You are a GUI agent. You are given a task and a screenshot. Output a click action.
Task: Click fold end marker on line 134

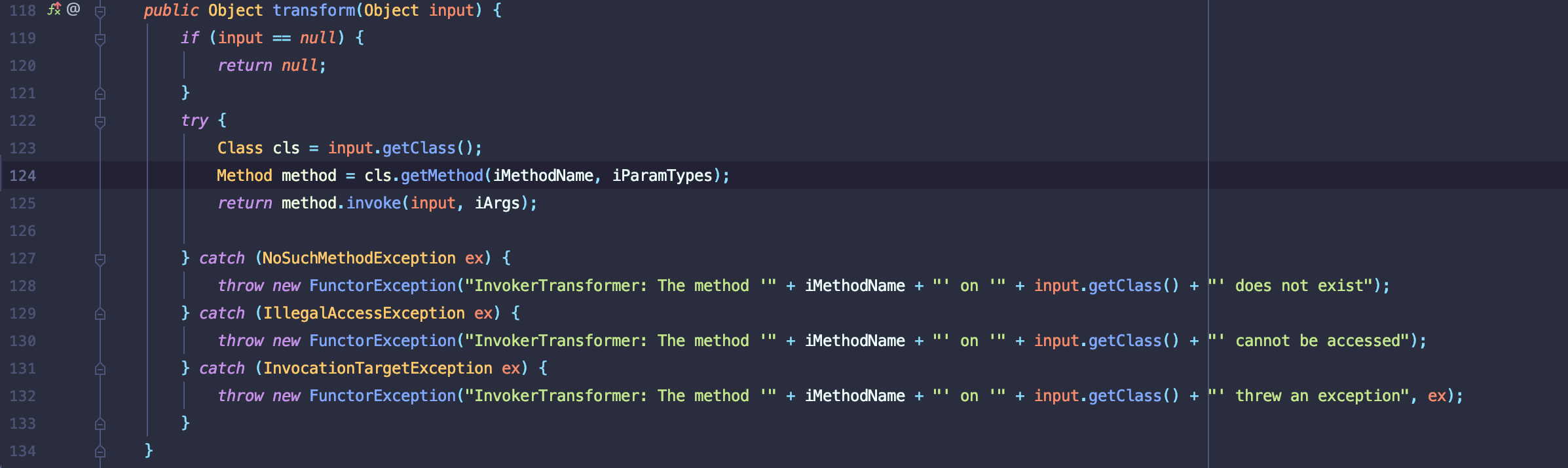[x=100, y=452]
